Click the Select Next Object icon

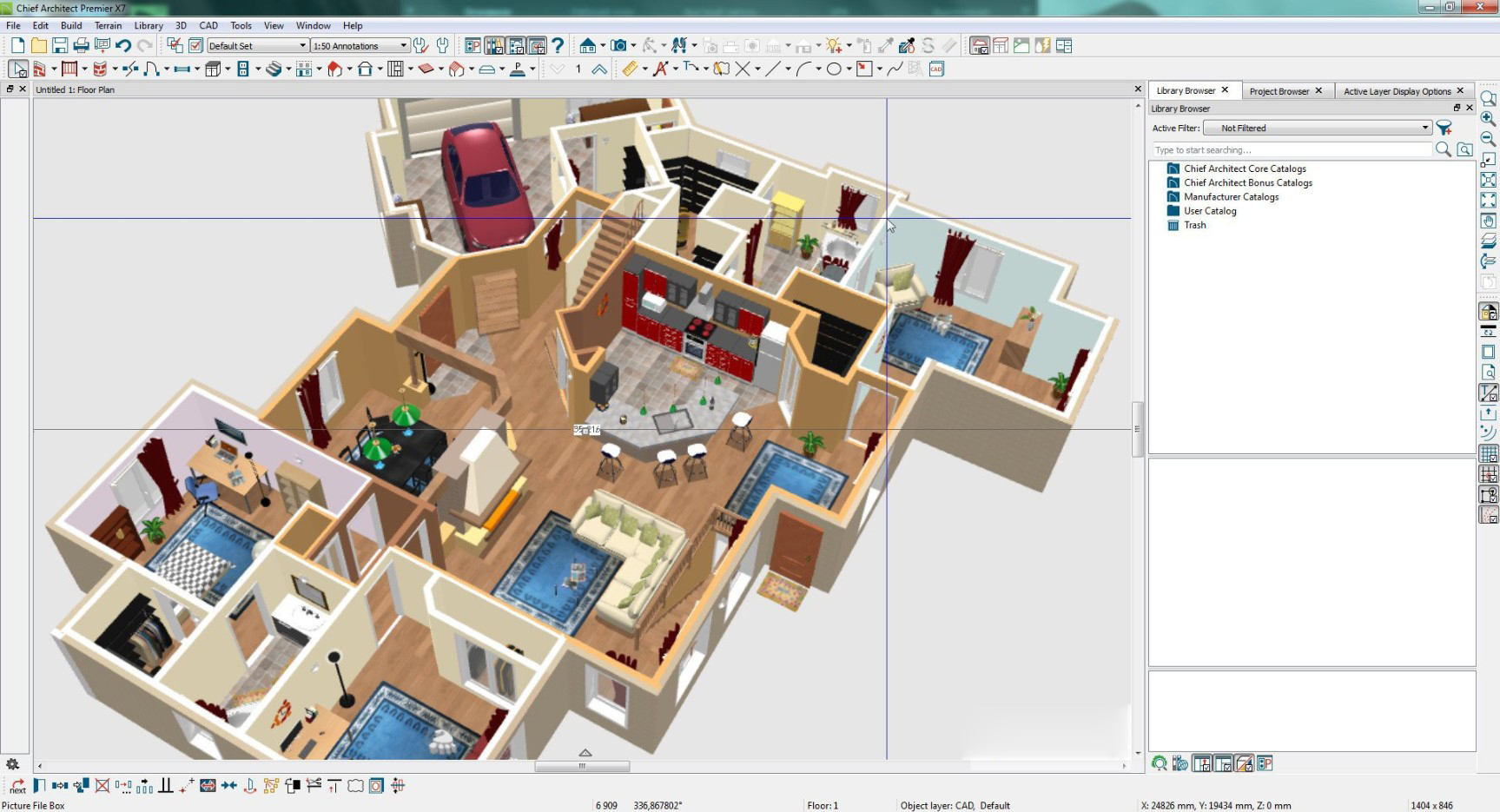tap(17, 786)
